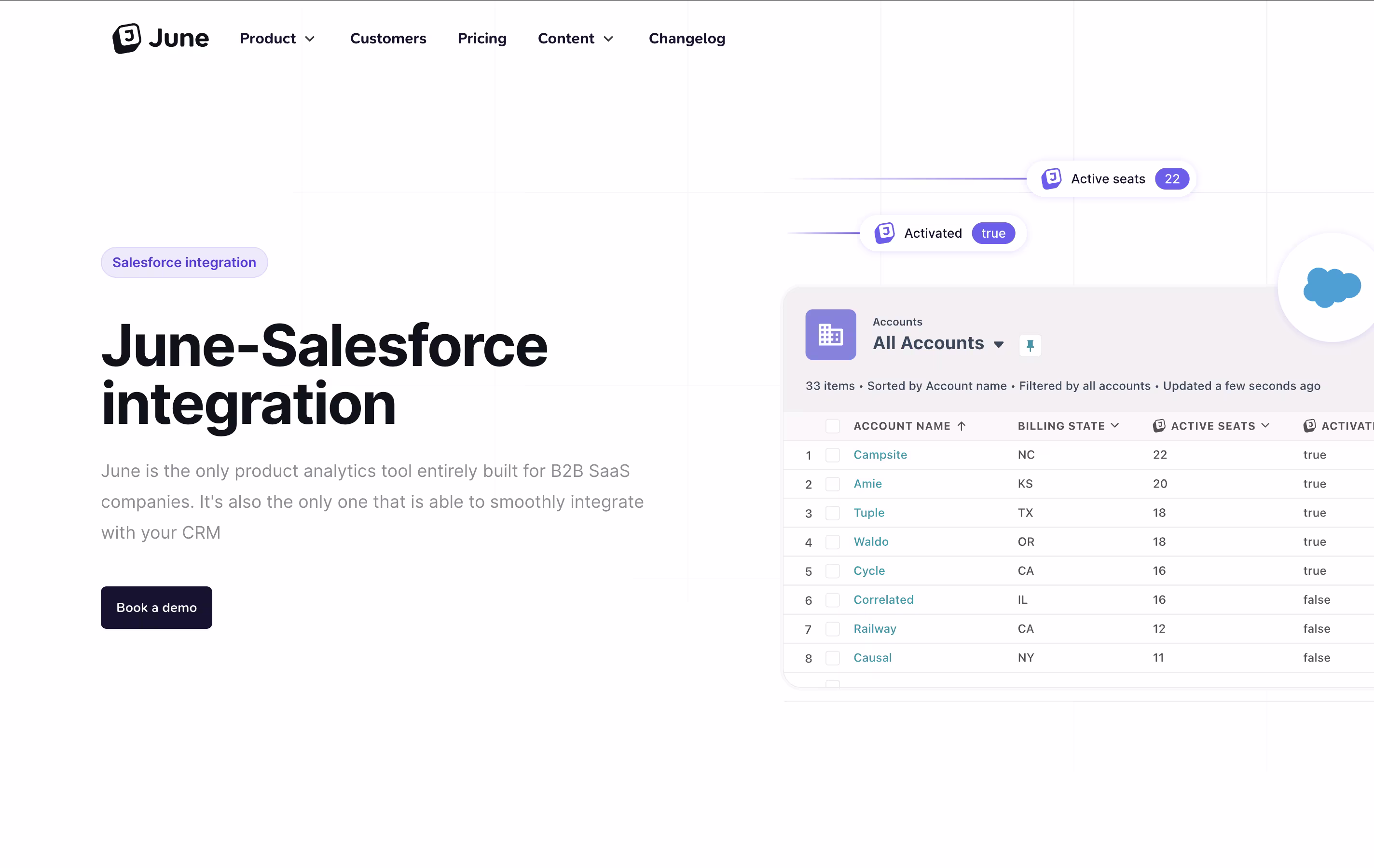Expand the Content dropdown menu
Screen dimensions: 1374x868
pos(575,39)
